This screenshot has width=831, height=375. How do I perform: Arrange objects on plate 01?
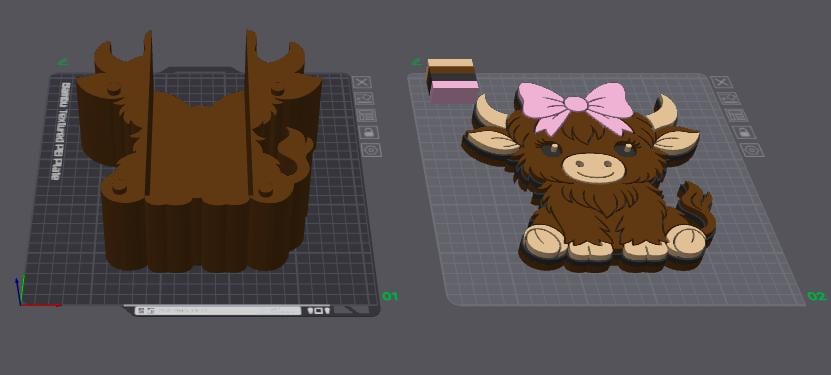click(x=367, y=115)
